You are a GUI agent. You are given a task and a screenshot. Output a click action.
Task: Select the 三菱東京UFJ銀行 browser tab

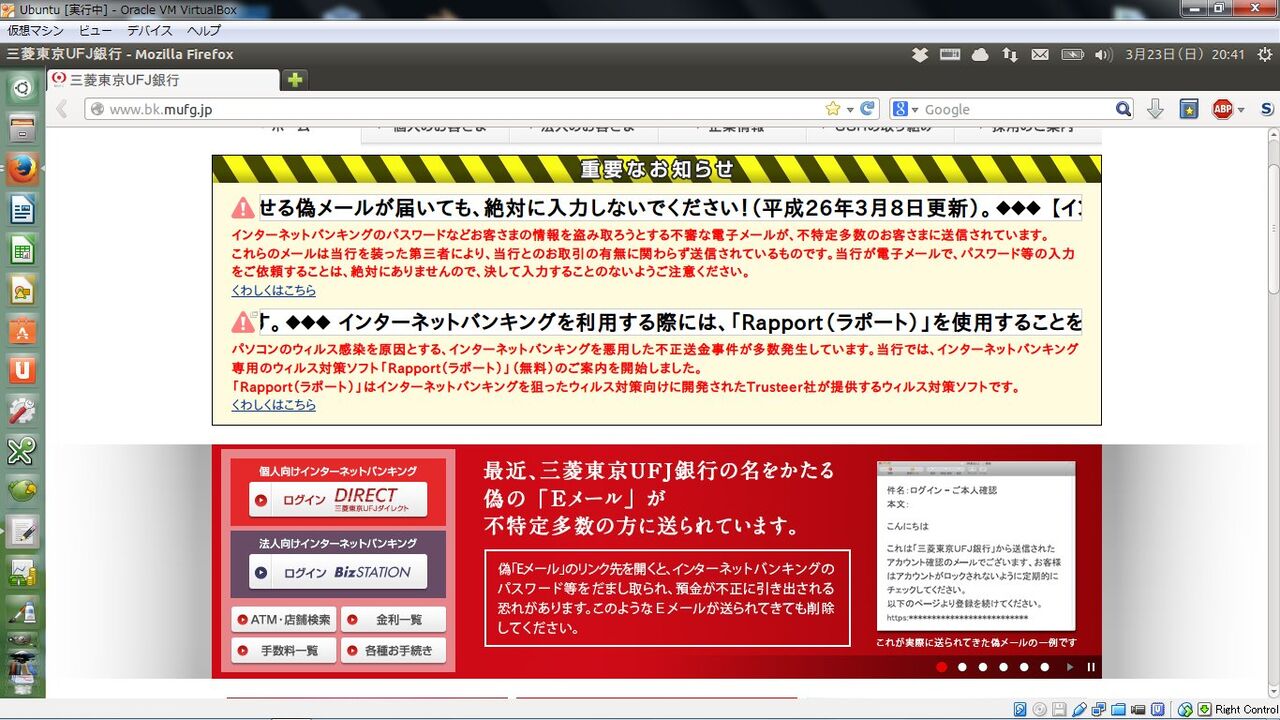pos(164,80)
